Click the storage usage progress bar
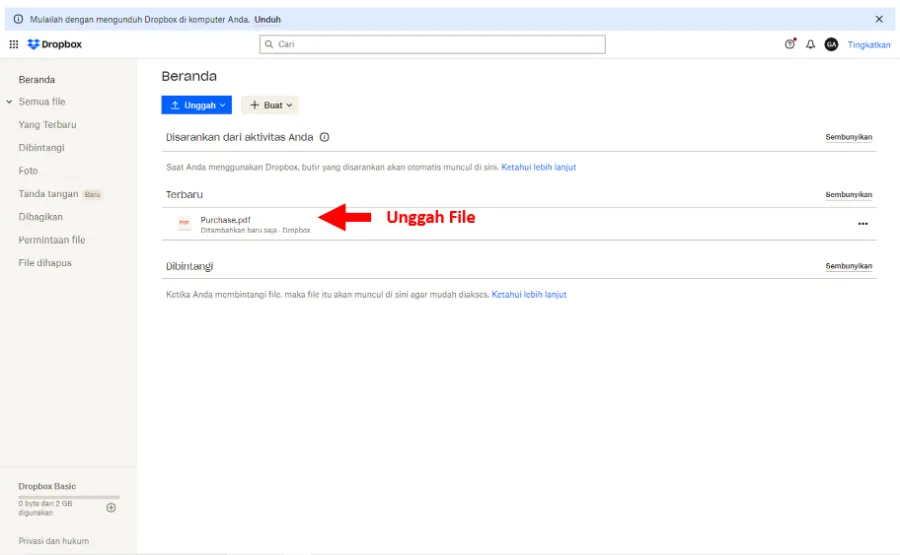The image size is (900, 555). click(68, 496)
